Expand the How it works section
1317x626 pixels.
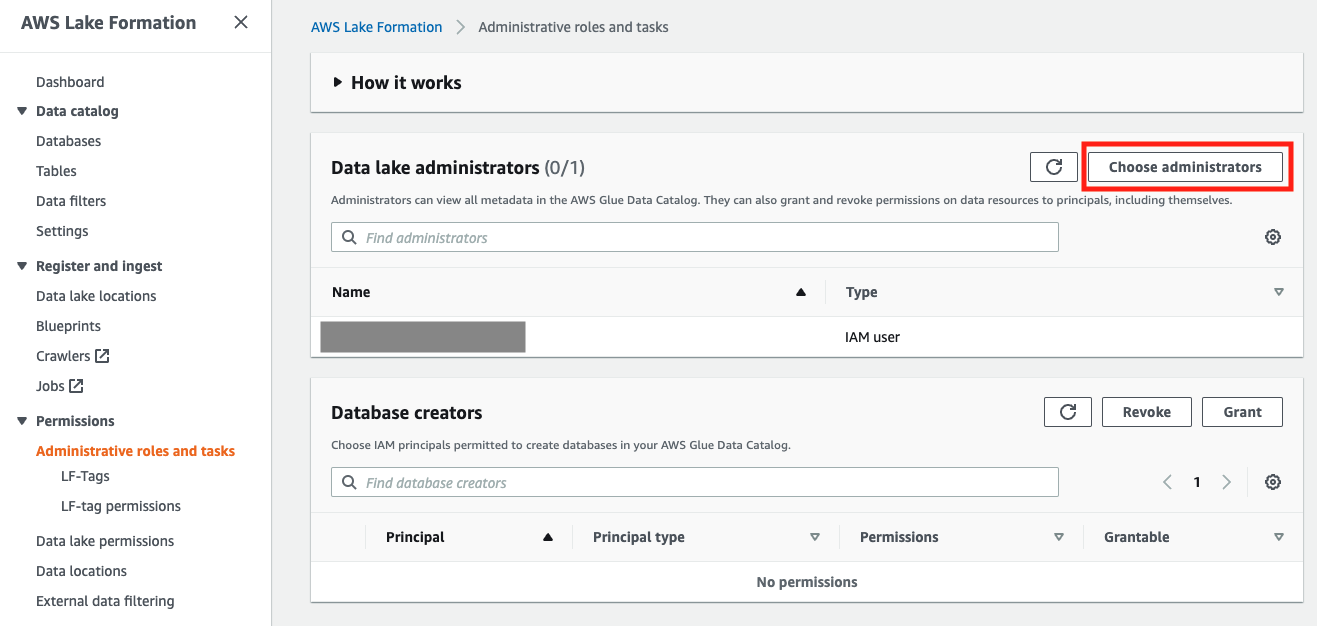pyautogui.click(x=338, y=83)
